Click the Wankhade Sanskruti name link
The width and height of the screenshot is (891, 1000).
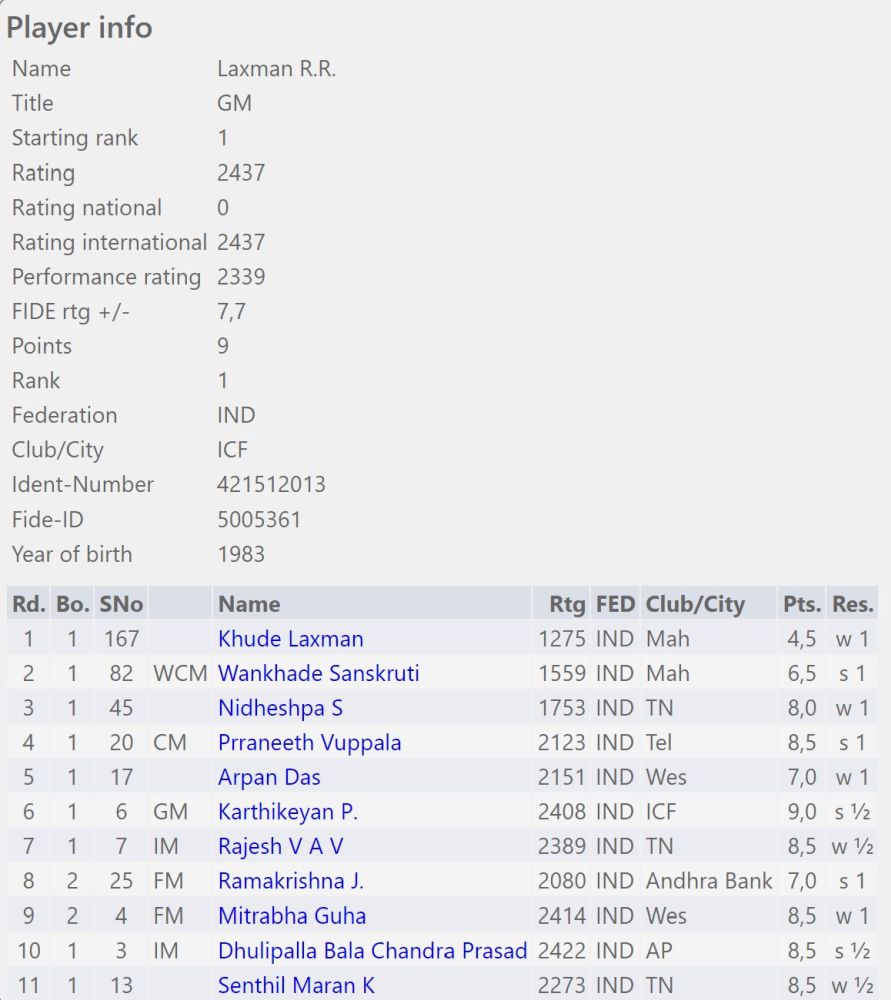(x=318, y=673)
